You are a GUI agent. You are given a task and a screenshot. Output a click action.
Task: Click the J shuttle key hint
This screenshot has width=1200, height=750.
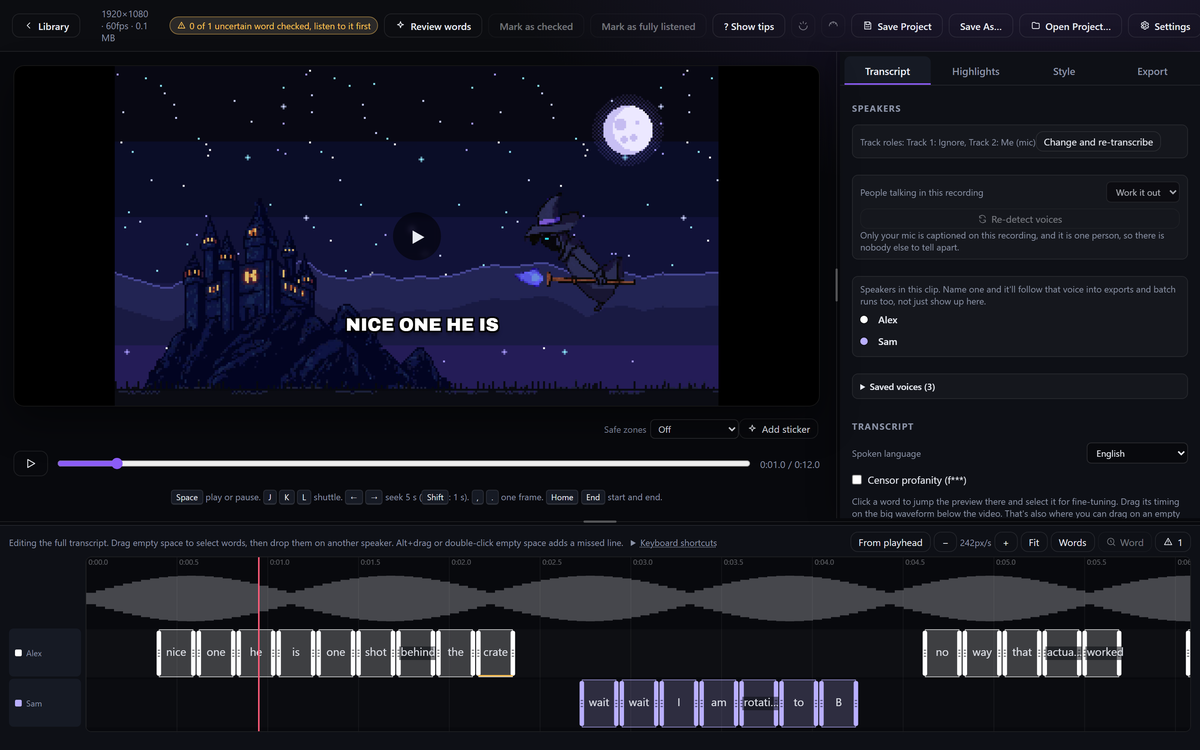pyautogui.click(x=270, y=497)
